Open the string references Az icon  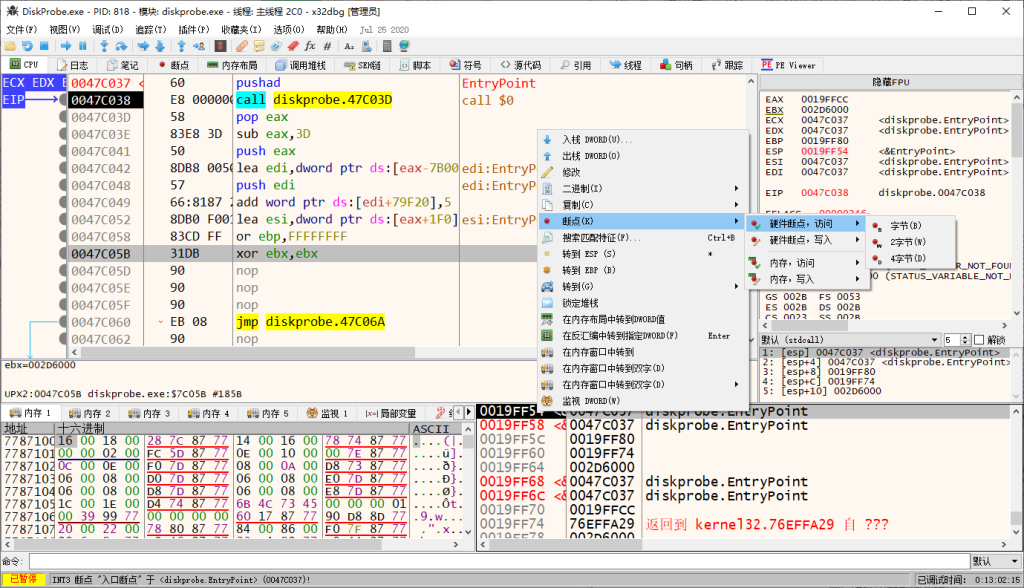(x=349, y=46)
